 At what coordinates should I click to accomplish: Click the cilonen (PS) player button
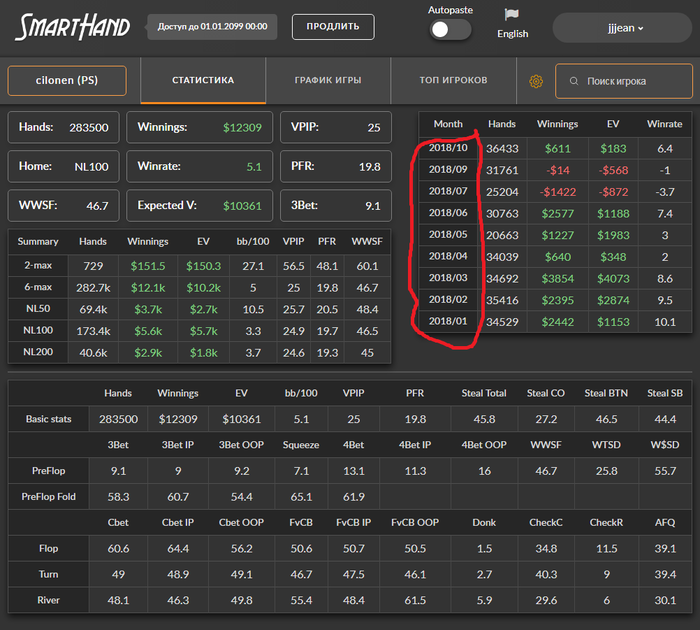tap(67, 80)
